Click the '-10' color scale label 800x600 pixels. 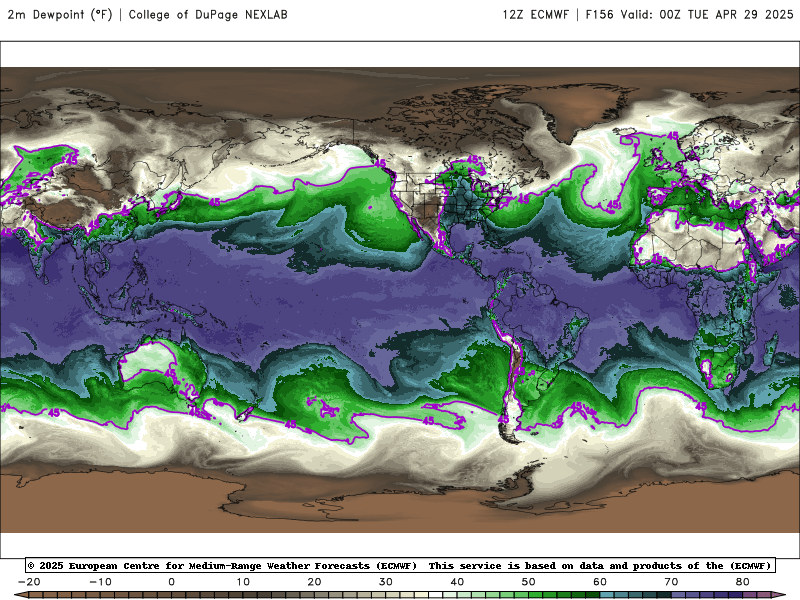[x=100, y=582]
